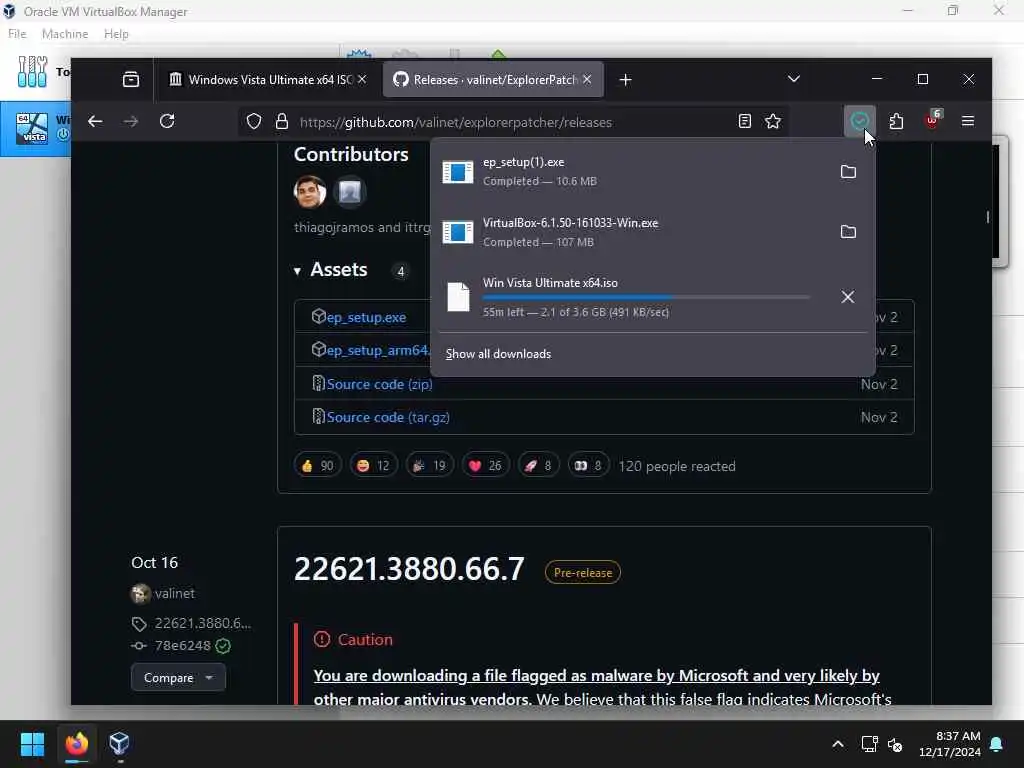The width and height of the screenshot is (1024, 768).
Task: Cancel the Win Vista Ultimate x64.iso download
Action: coord(848,297)
